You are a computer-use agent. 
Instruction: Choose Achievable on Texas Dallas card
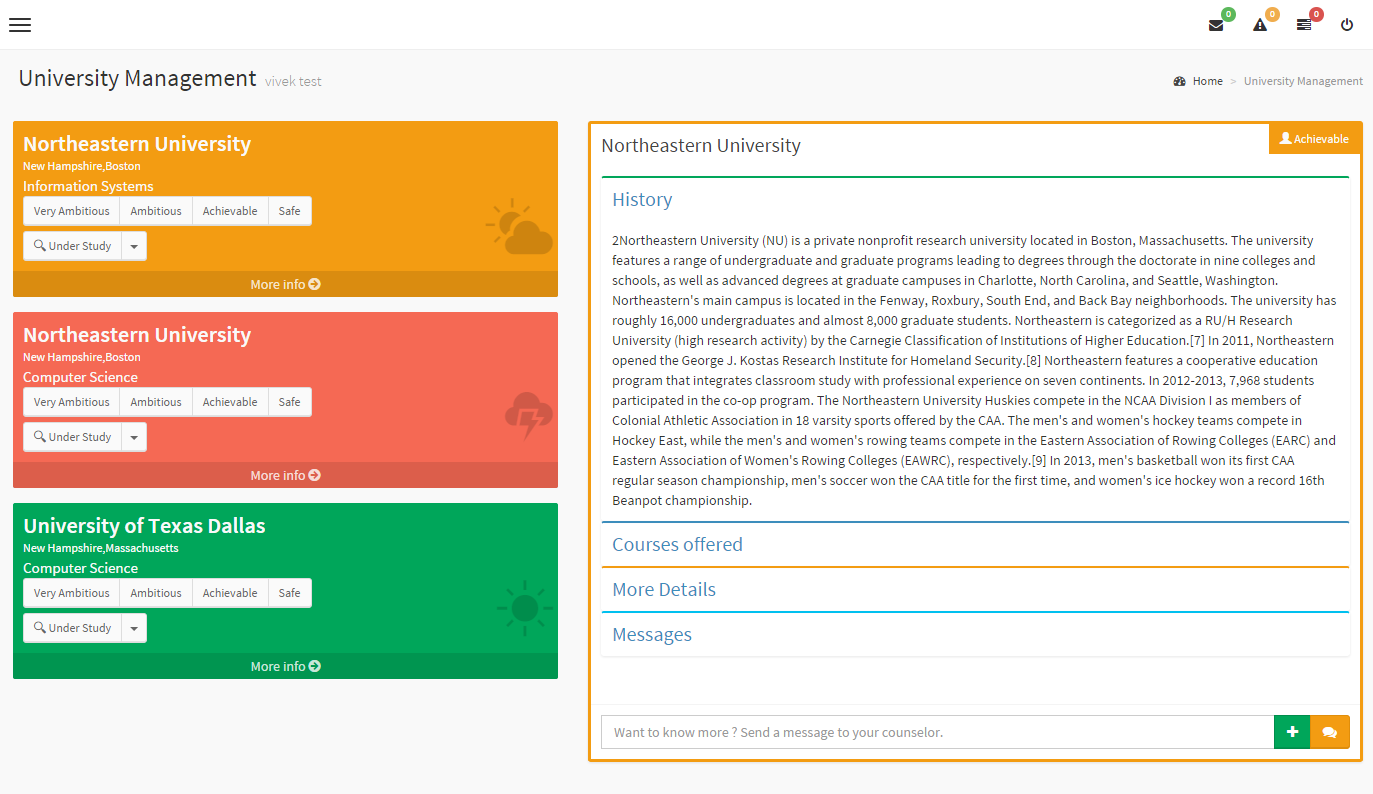coord(230,593)
